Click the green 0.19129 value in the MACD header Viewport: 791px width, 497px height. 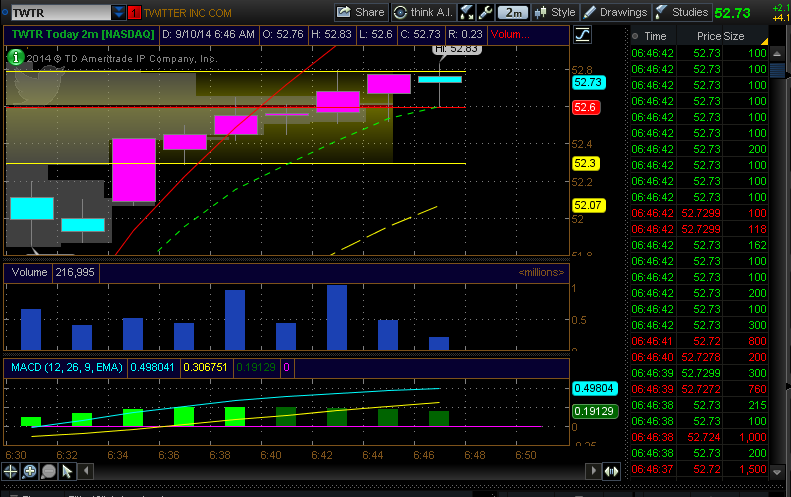tap(256, 367)
